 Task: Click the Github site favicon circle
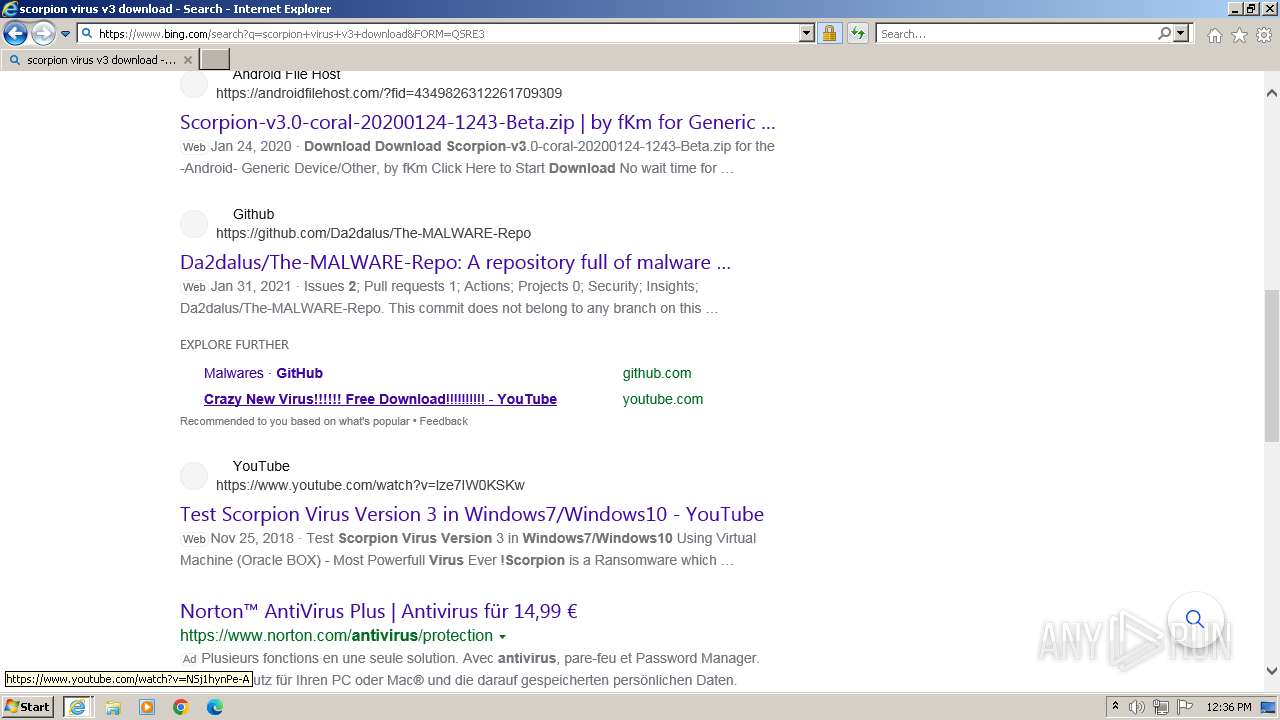tap(194, 224)
